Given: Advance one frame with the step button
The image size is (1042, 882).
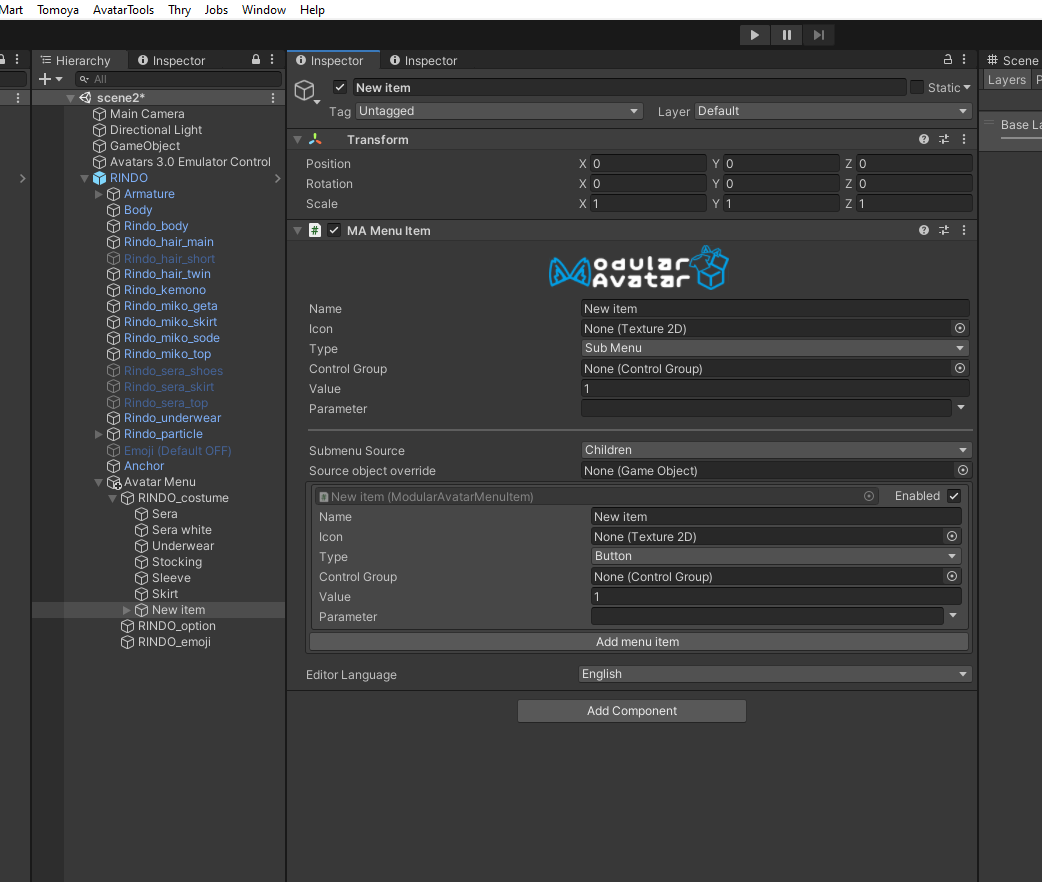Looking at the screenshot, I should (x=819, y=35).
